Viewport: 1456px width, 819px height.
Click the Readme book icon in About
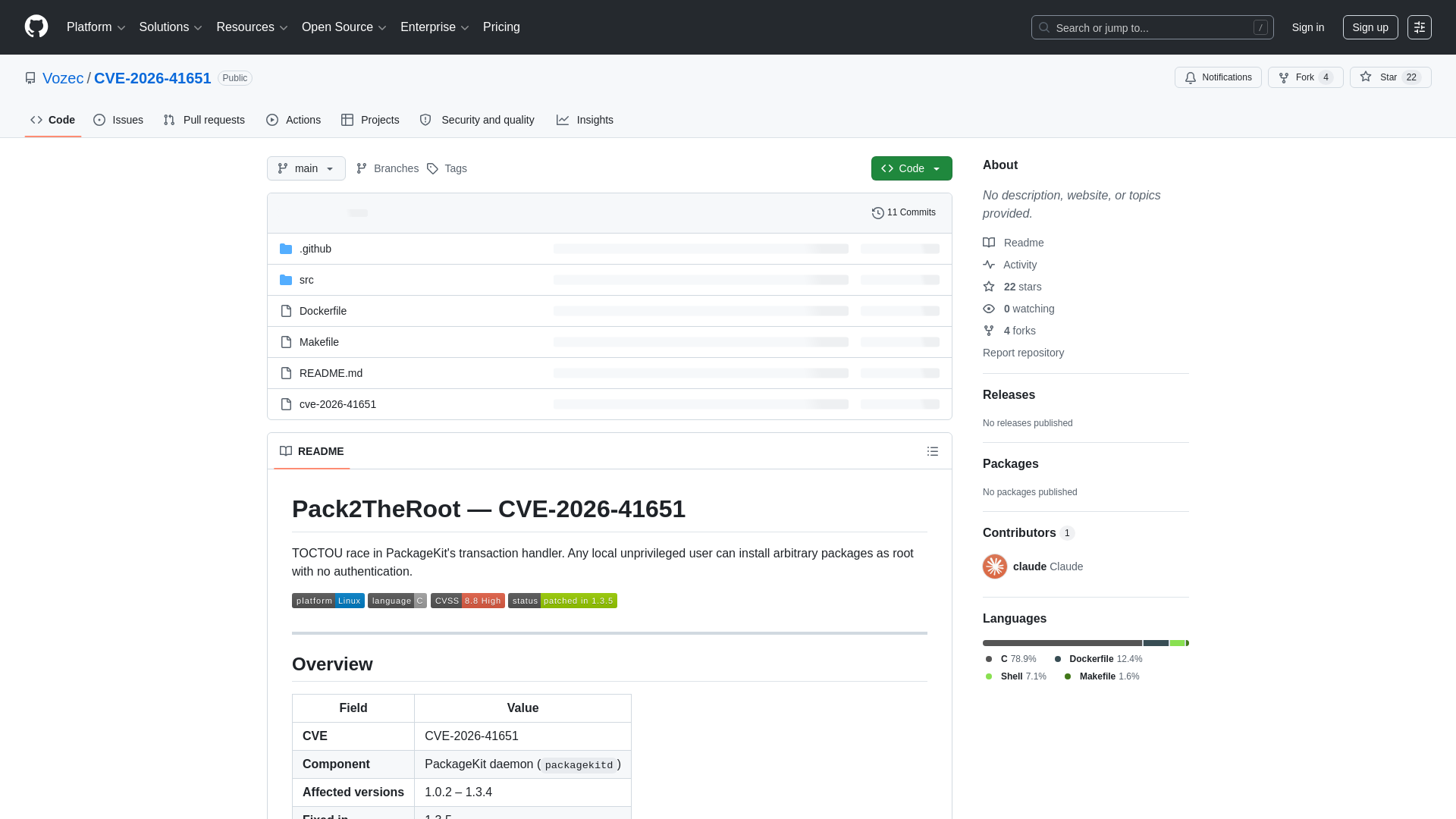tap(989, 243)
